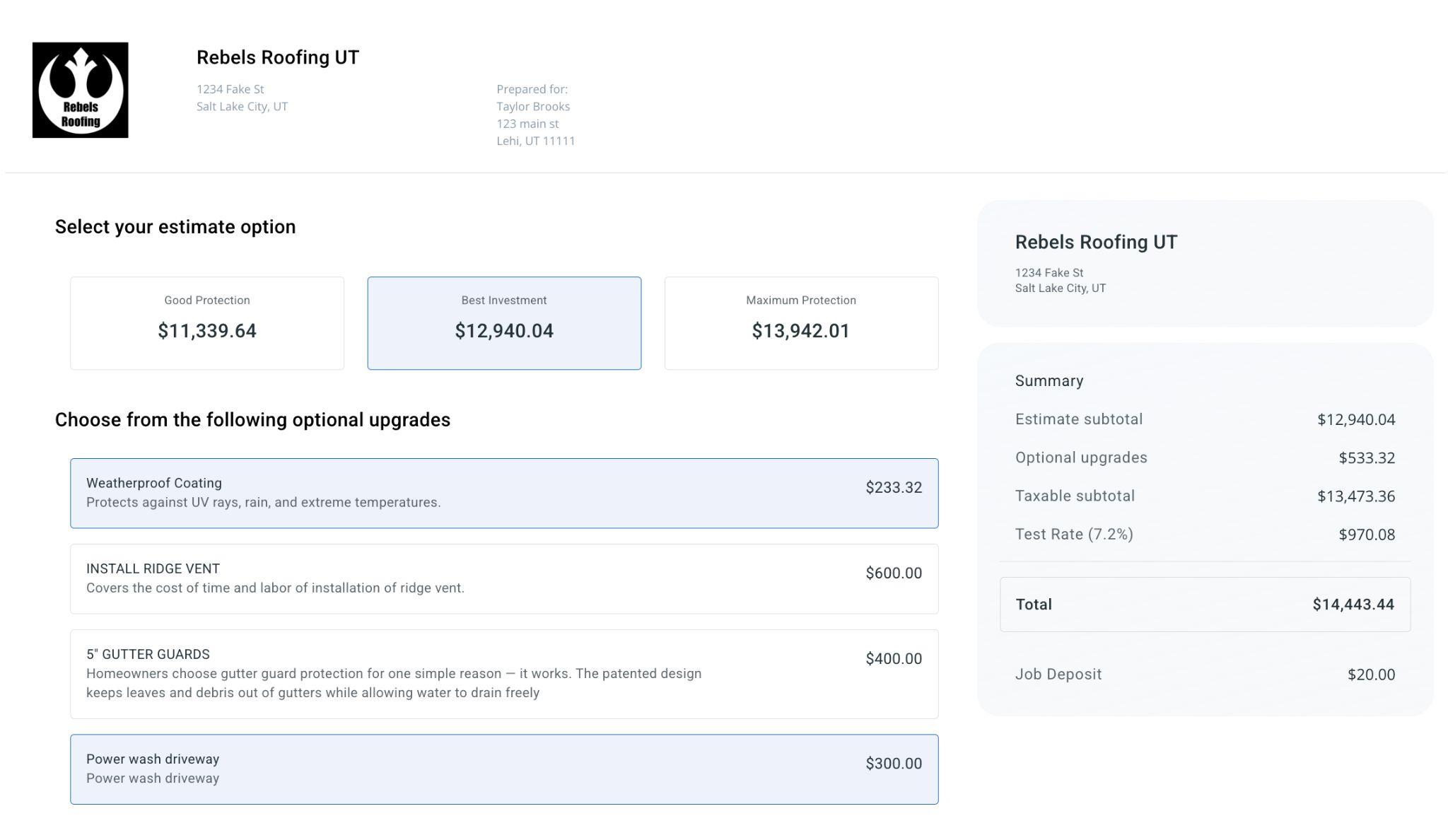Click the Estimate subtotal summary row
This screenshot has width=1448, height=840.
(x=1204, y=419)
